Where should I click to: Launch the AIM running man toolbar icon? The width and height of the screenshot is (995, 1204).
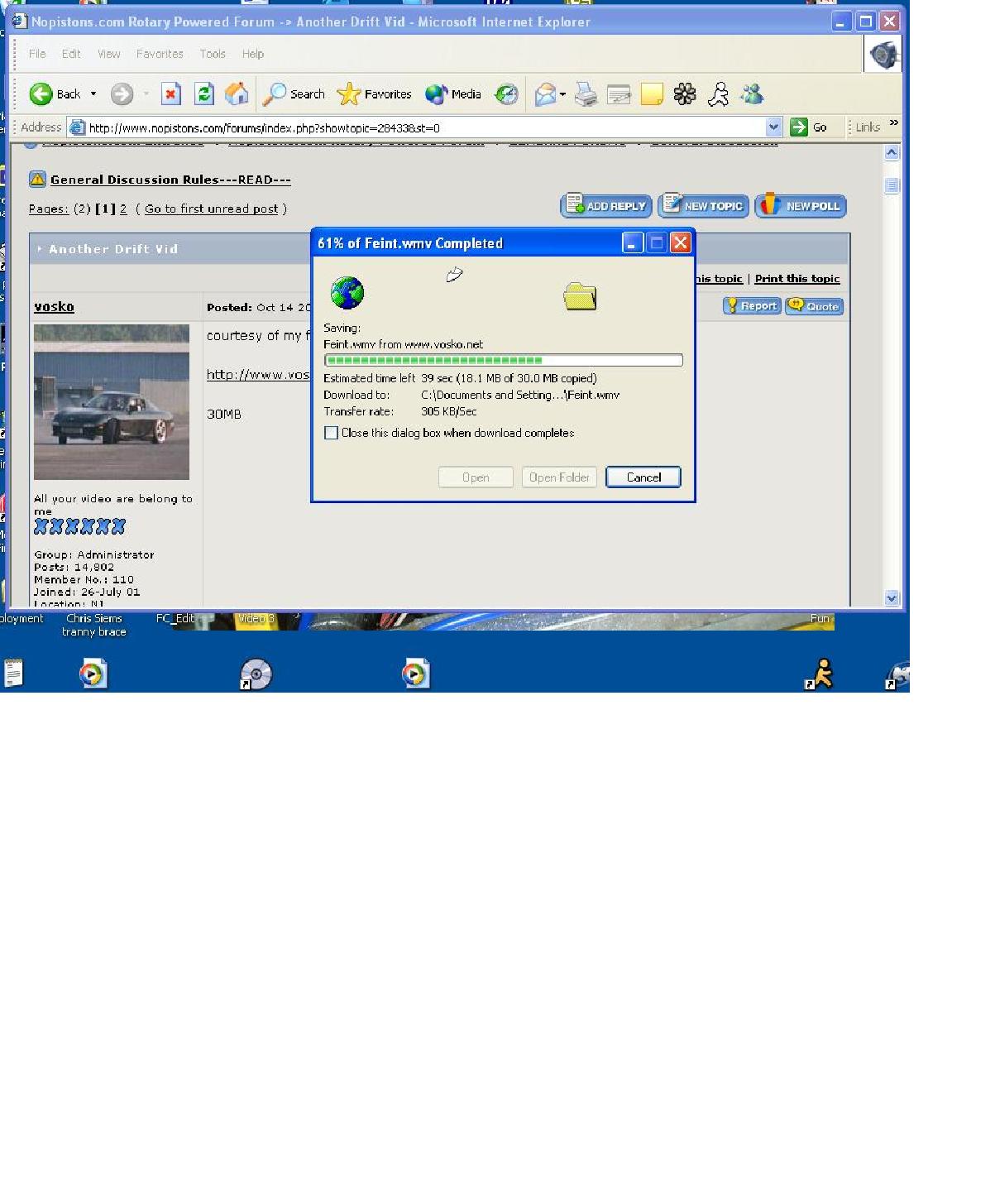[718, 94]
